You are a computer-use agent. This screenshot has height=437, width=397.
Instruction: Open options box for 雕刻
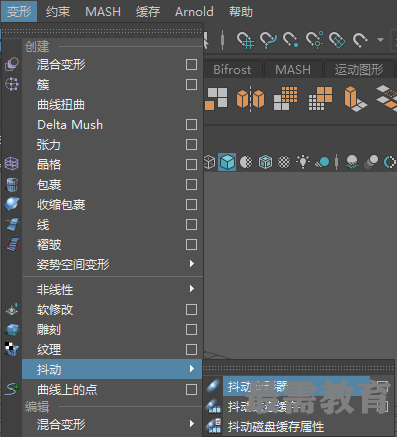[191, 330]
